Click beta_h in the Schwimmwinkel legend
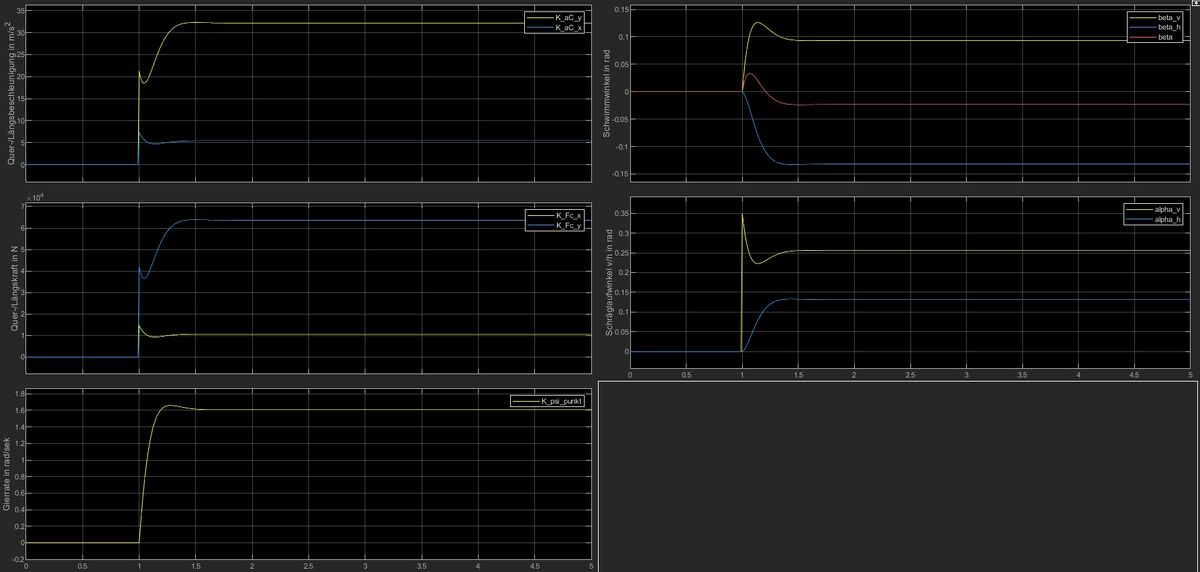This screenshot has width=1200, height=572. (1167, 27)
